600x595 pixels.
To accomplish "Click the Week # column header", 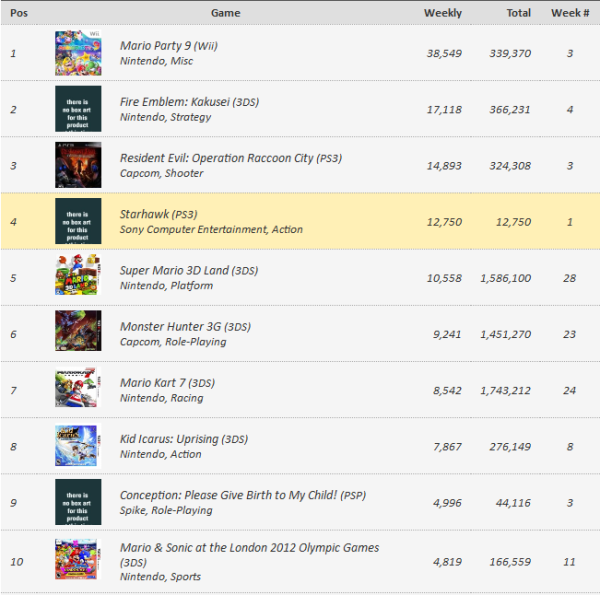I will [x=567, y=13].
